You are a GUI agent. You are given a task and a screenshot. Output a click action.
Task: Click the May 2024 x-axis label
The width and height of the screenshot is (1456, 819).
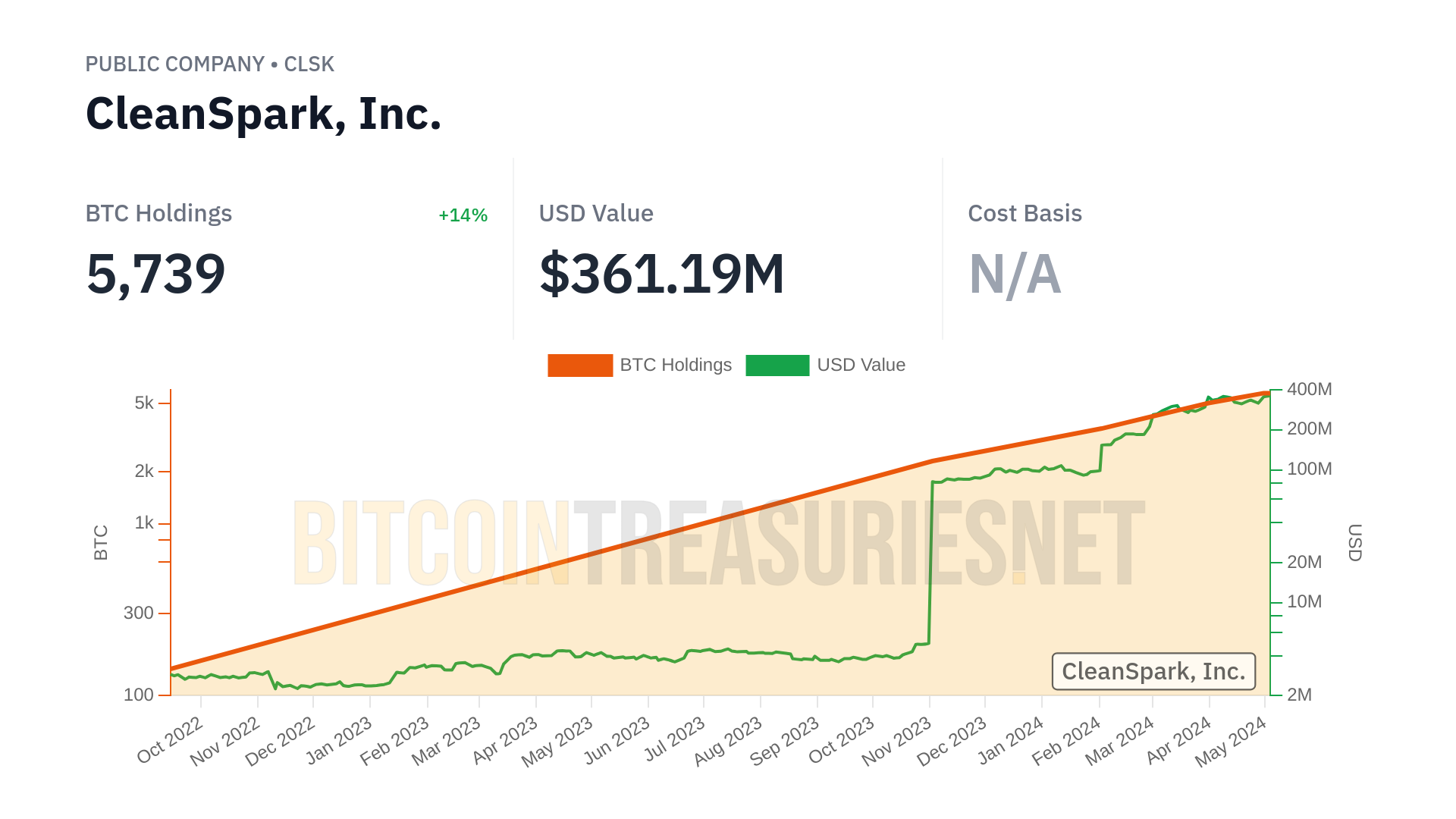click(x=1231, y=741)
